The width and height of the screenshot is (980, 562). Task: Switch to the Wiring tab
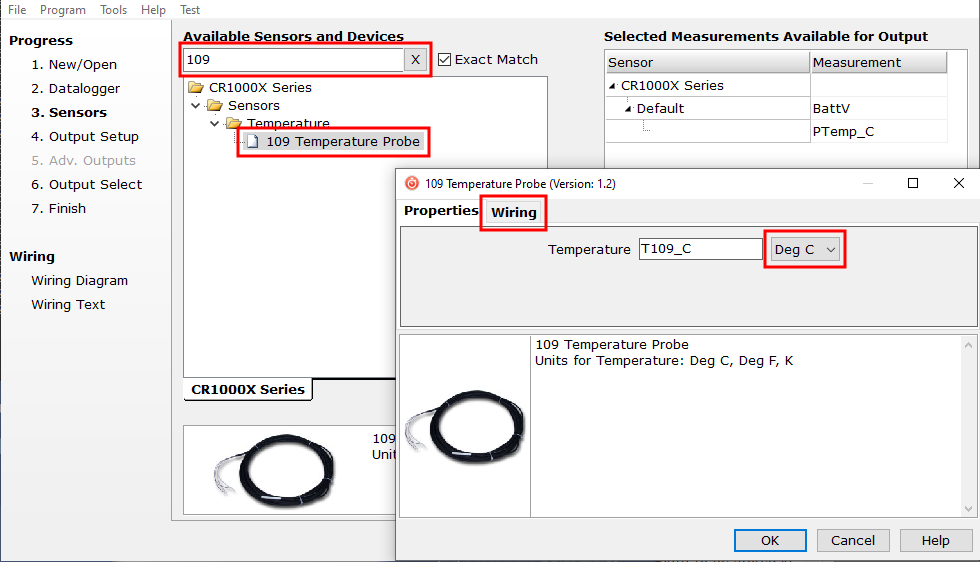point(513,212)
